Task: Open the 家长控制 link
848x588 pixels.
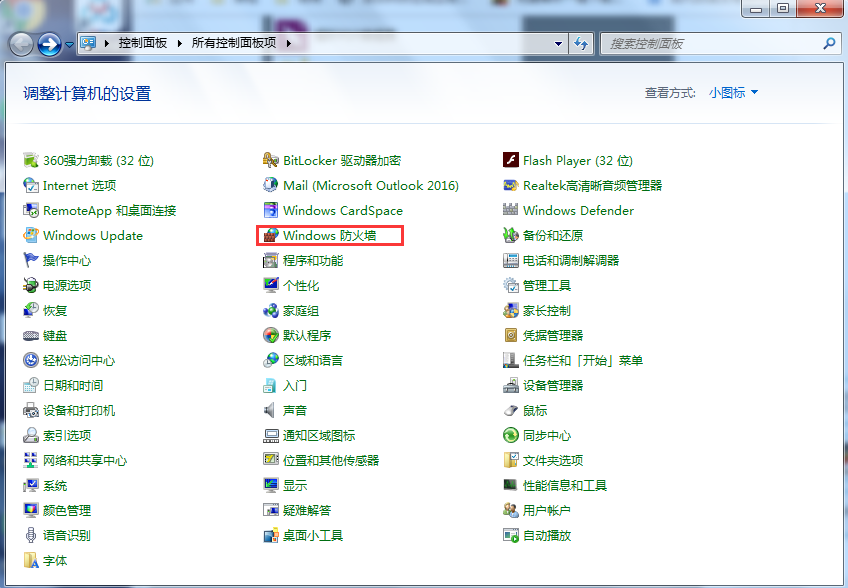Action: [547, 310]
